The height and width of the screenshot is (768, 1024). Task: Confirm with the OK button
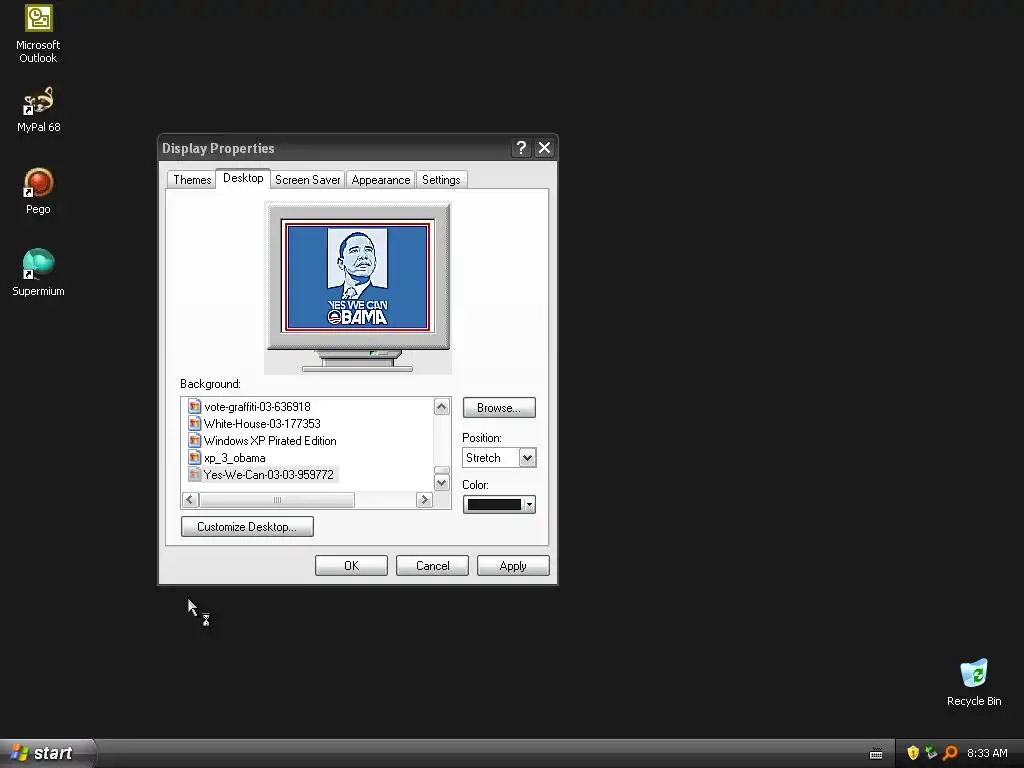tap(351, 566)
